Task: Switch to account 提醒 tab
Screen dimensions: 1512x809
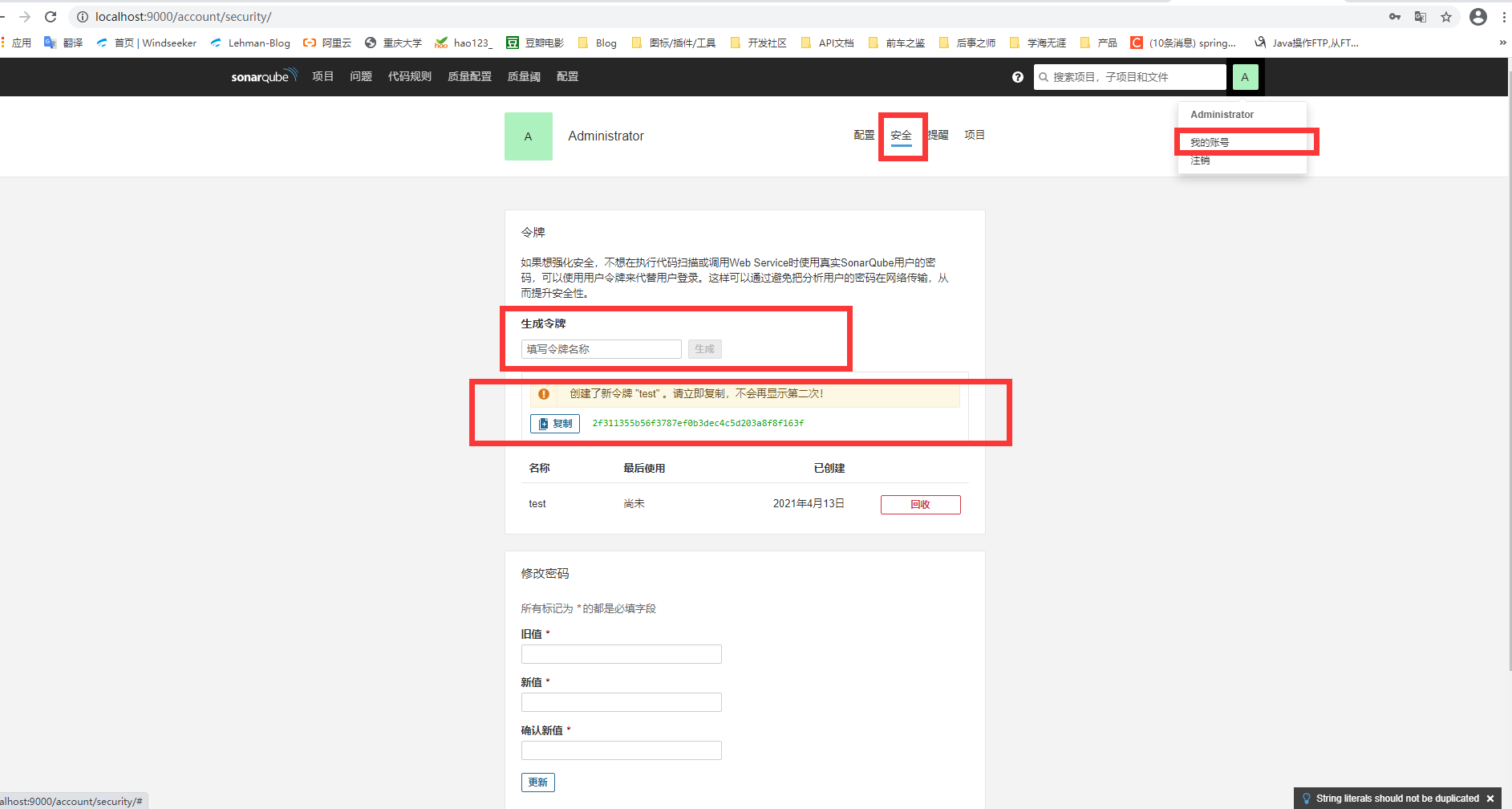Action: pos(938,135)
